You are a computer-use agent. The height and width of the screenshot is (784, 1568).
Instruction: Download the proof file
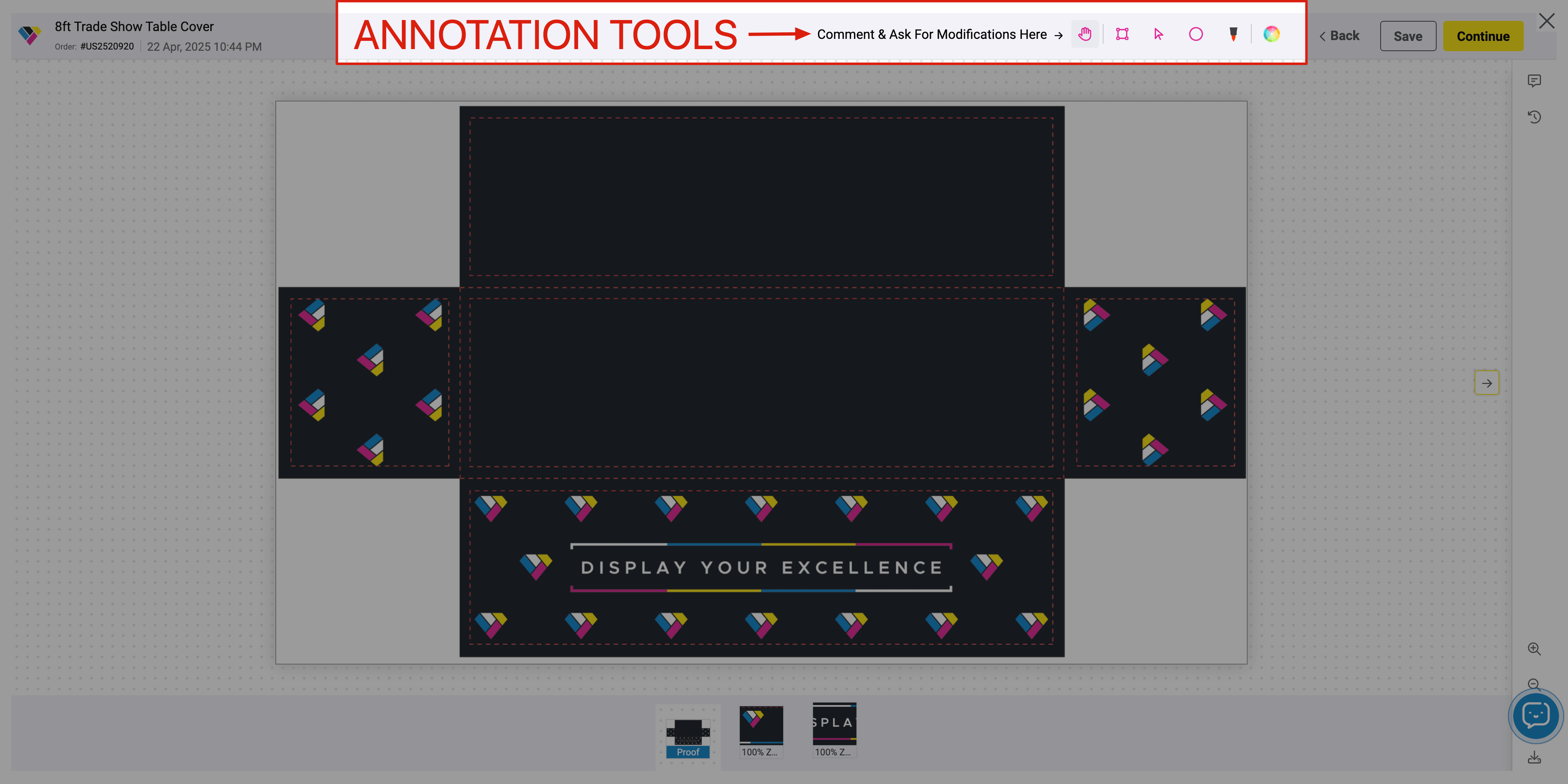click(1534, 758)
